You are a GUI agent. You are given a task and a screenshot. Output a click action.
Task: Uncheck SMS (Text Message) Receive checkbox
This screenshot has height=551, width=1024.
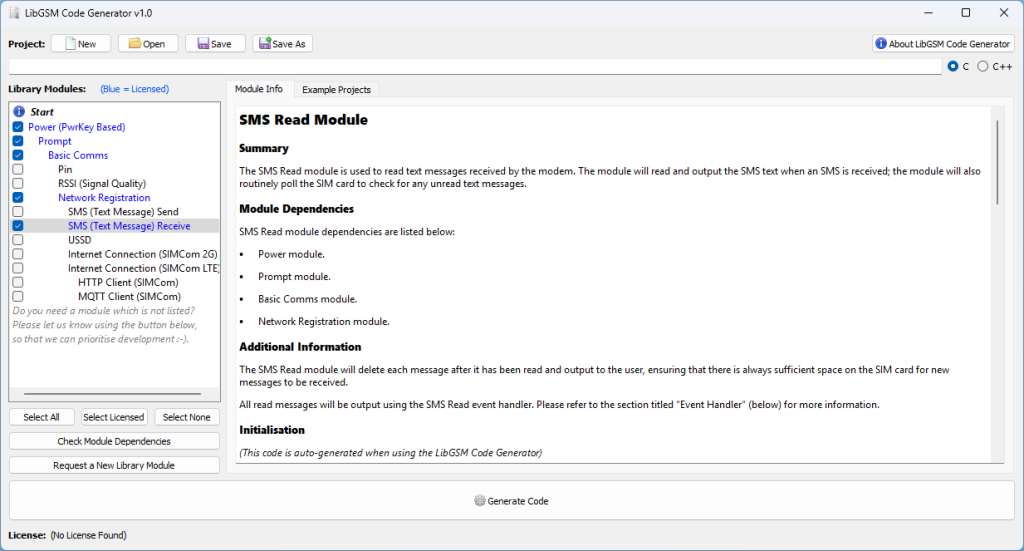[18, 226]
